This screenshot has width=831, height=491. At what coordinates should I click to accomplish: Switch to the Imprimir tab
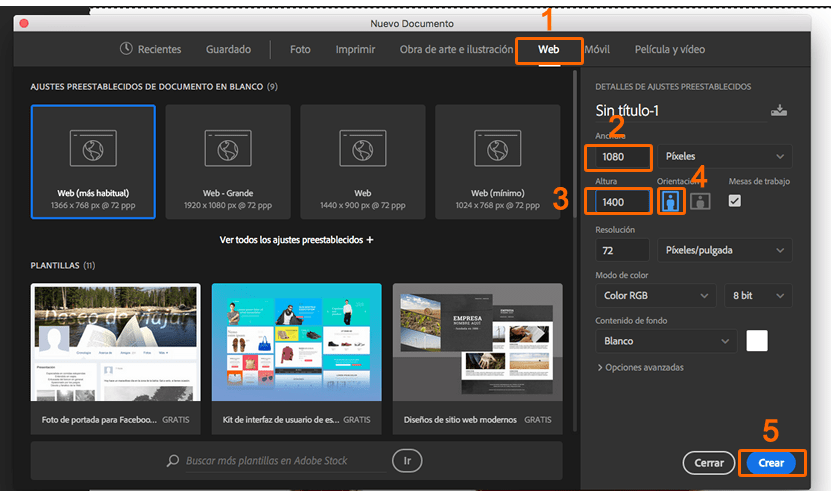[x=355, y=49]
